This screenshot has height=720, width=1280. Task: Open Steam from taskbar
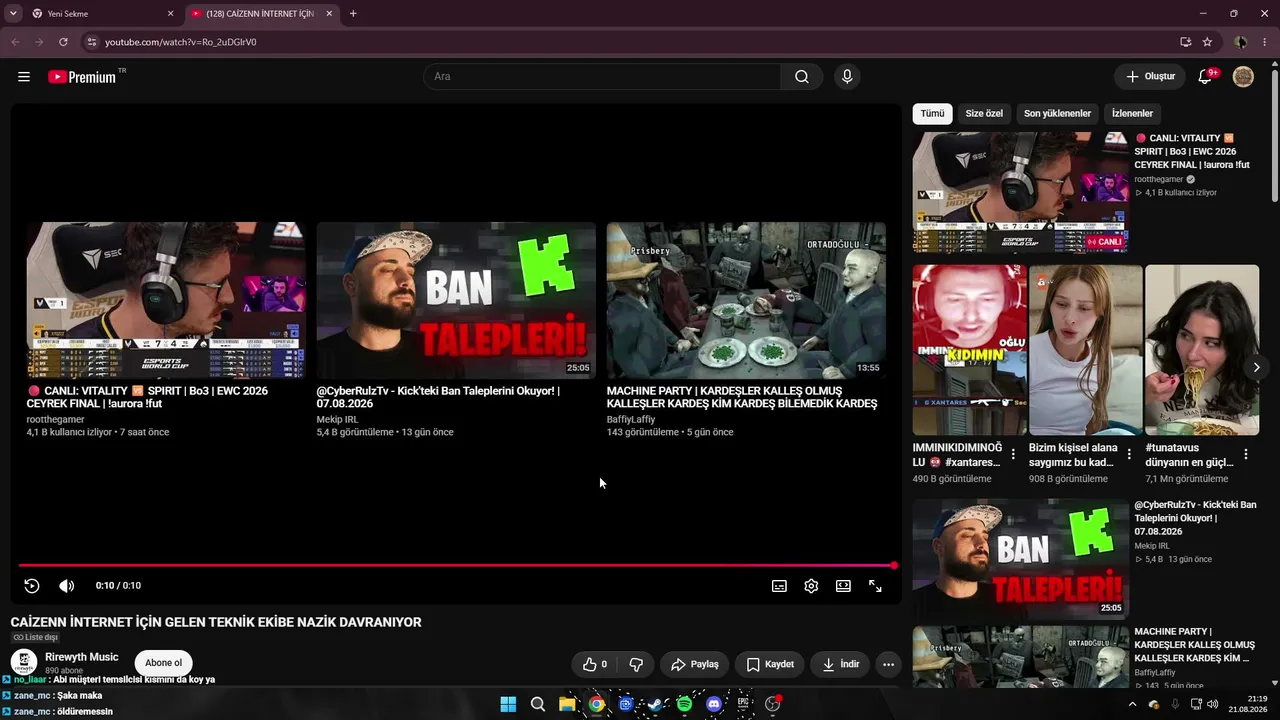pyautogui.click(x=655, y=704)
